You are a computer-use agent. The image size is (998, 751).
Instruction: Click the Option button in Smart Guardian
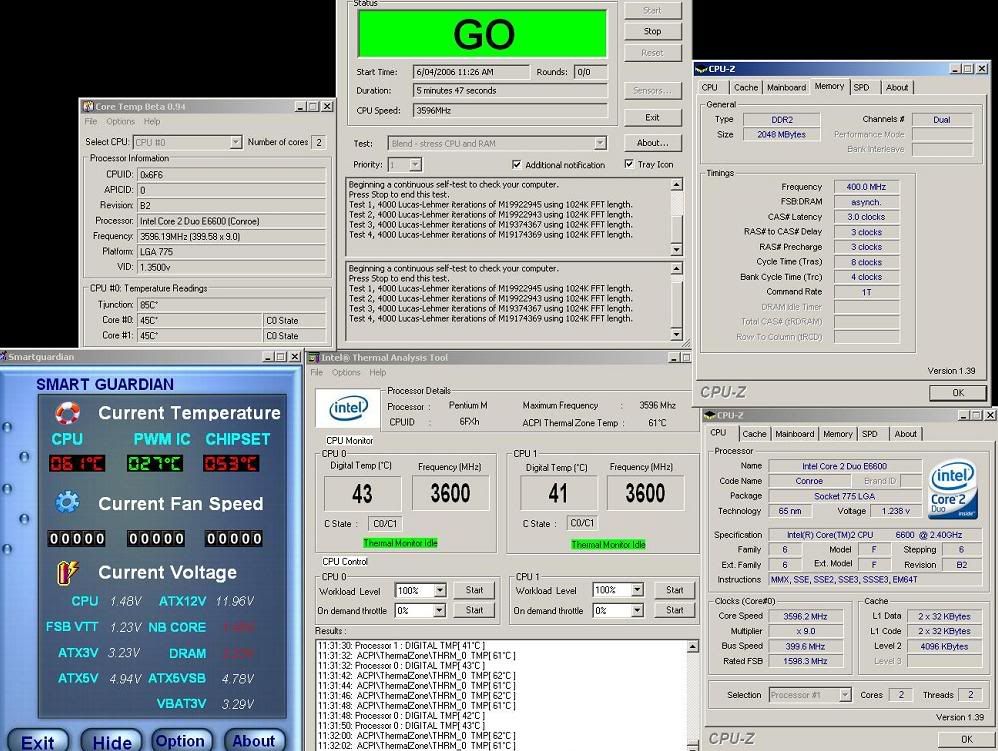tap(180, 741)
